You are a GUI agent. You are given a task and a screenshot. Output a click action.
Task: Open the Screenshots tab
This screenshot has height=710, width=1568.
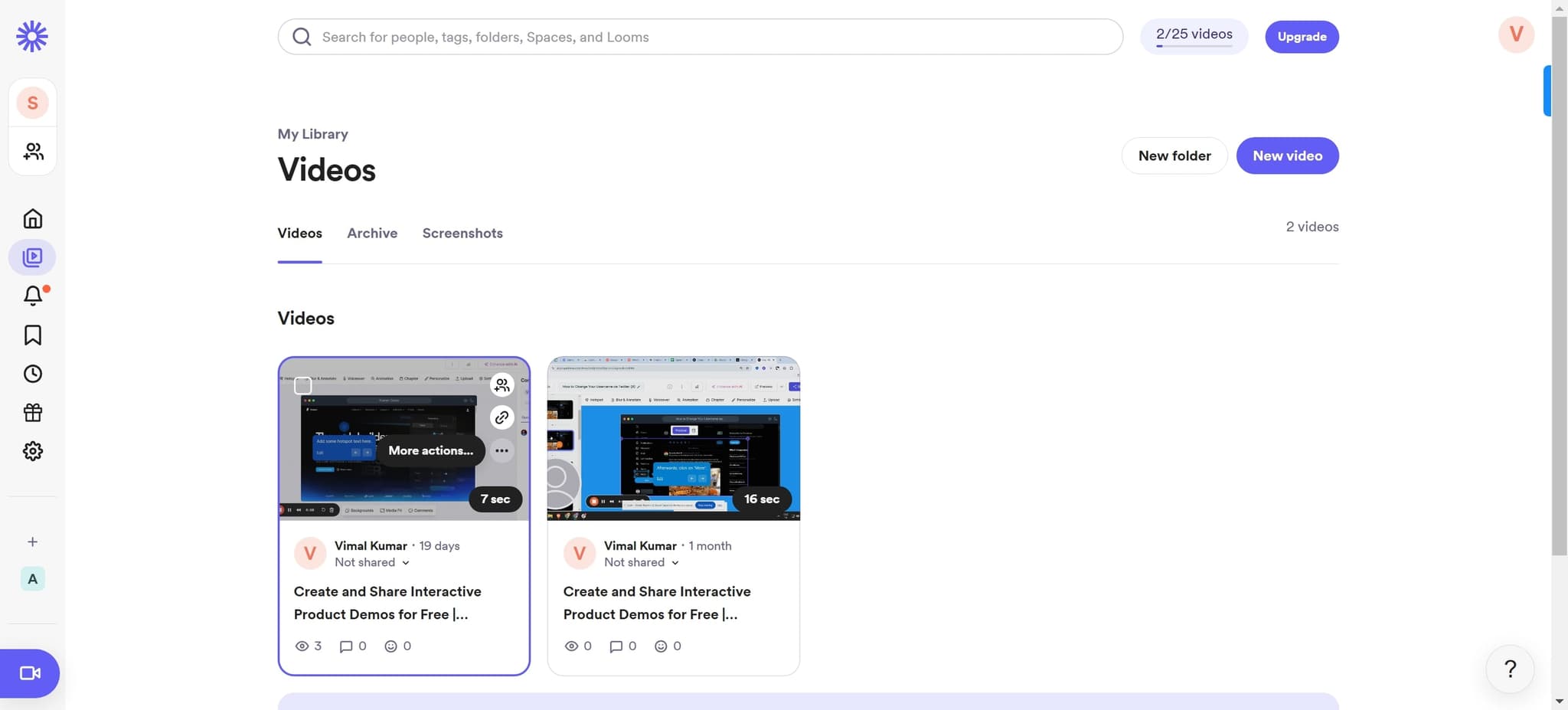[x=462, y=233]
